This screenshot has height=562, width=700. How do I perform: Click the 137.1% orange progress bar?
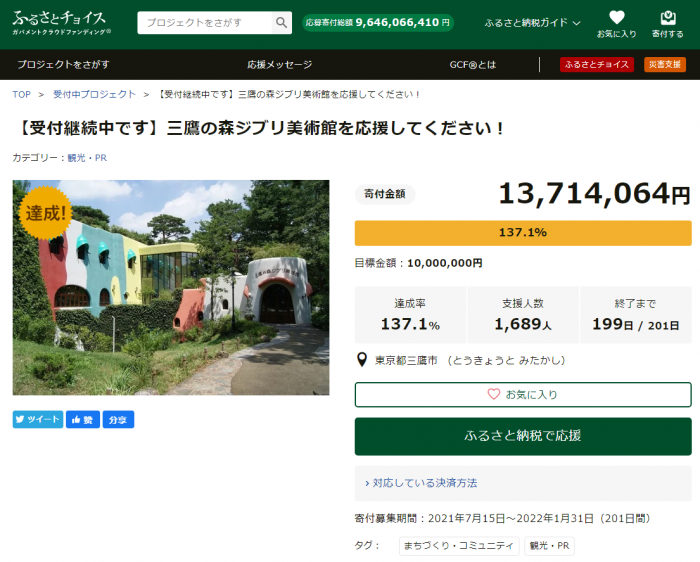coord(522,233)
